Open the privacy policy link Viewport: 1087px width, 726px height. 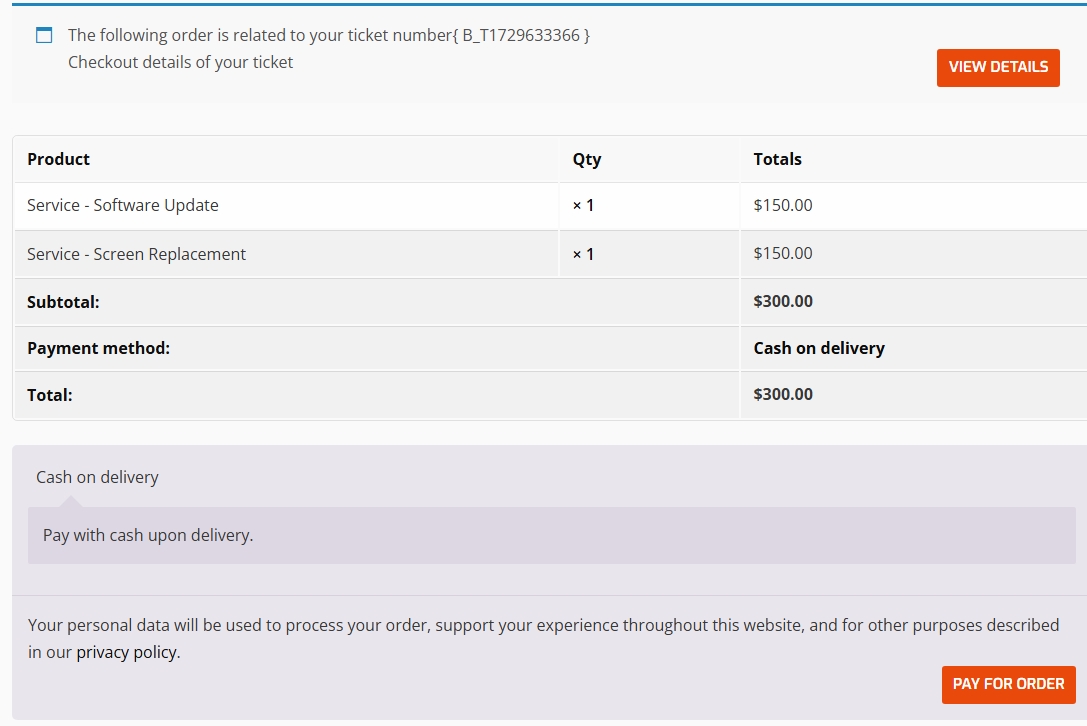127,652
